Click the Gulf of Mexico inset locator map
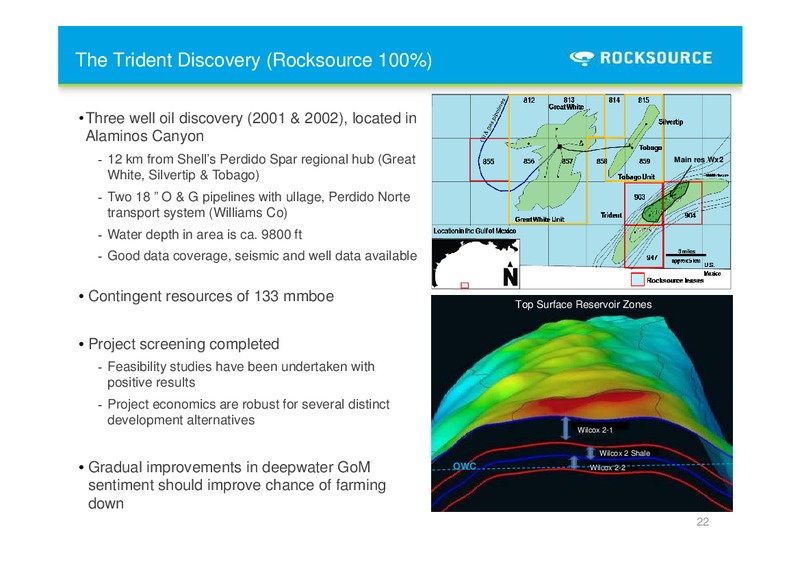Viewport: 800px width, 566px height. 475,264
